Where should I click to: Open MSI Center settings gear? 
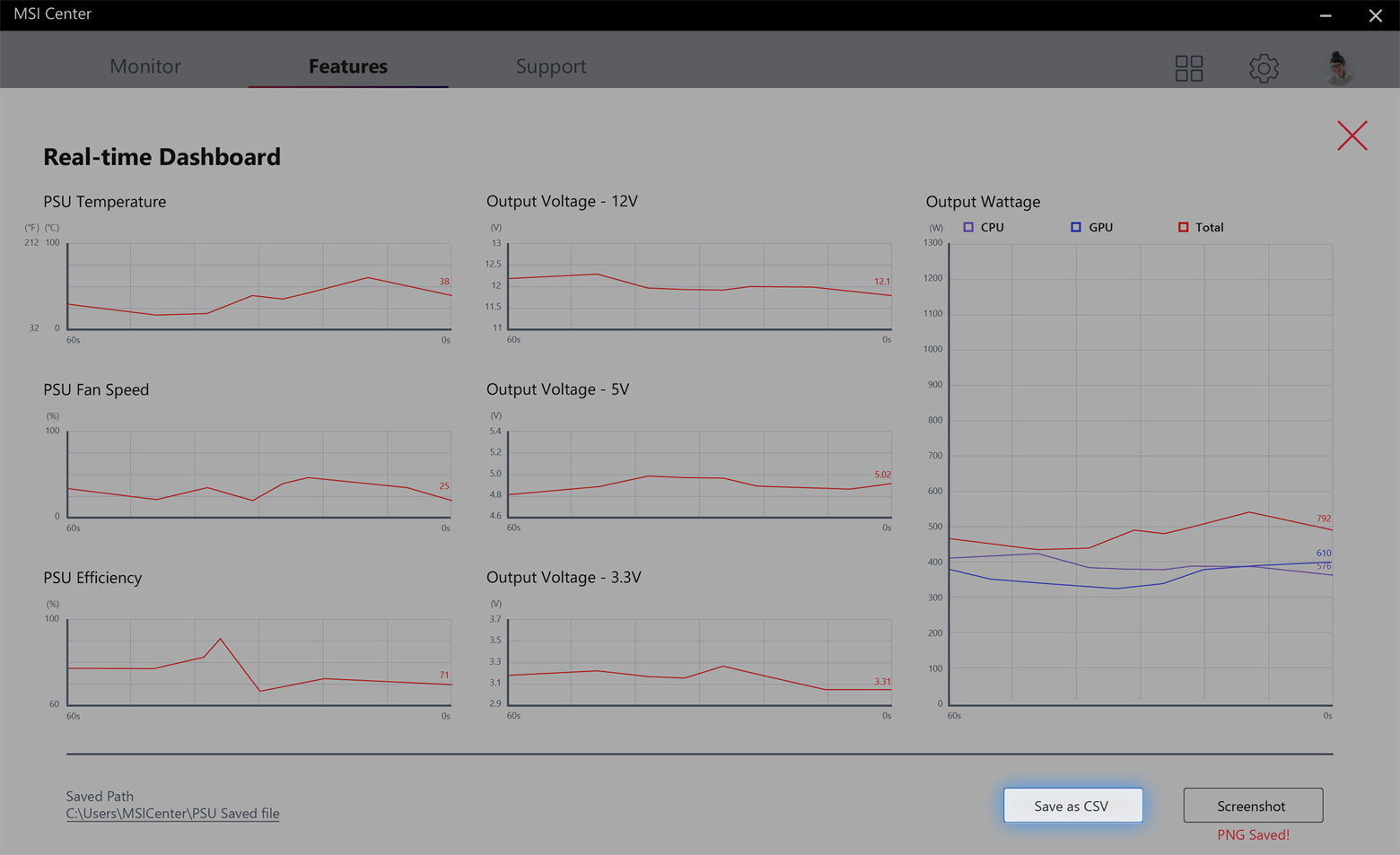pyautogui.click(x=1264, y=67)
